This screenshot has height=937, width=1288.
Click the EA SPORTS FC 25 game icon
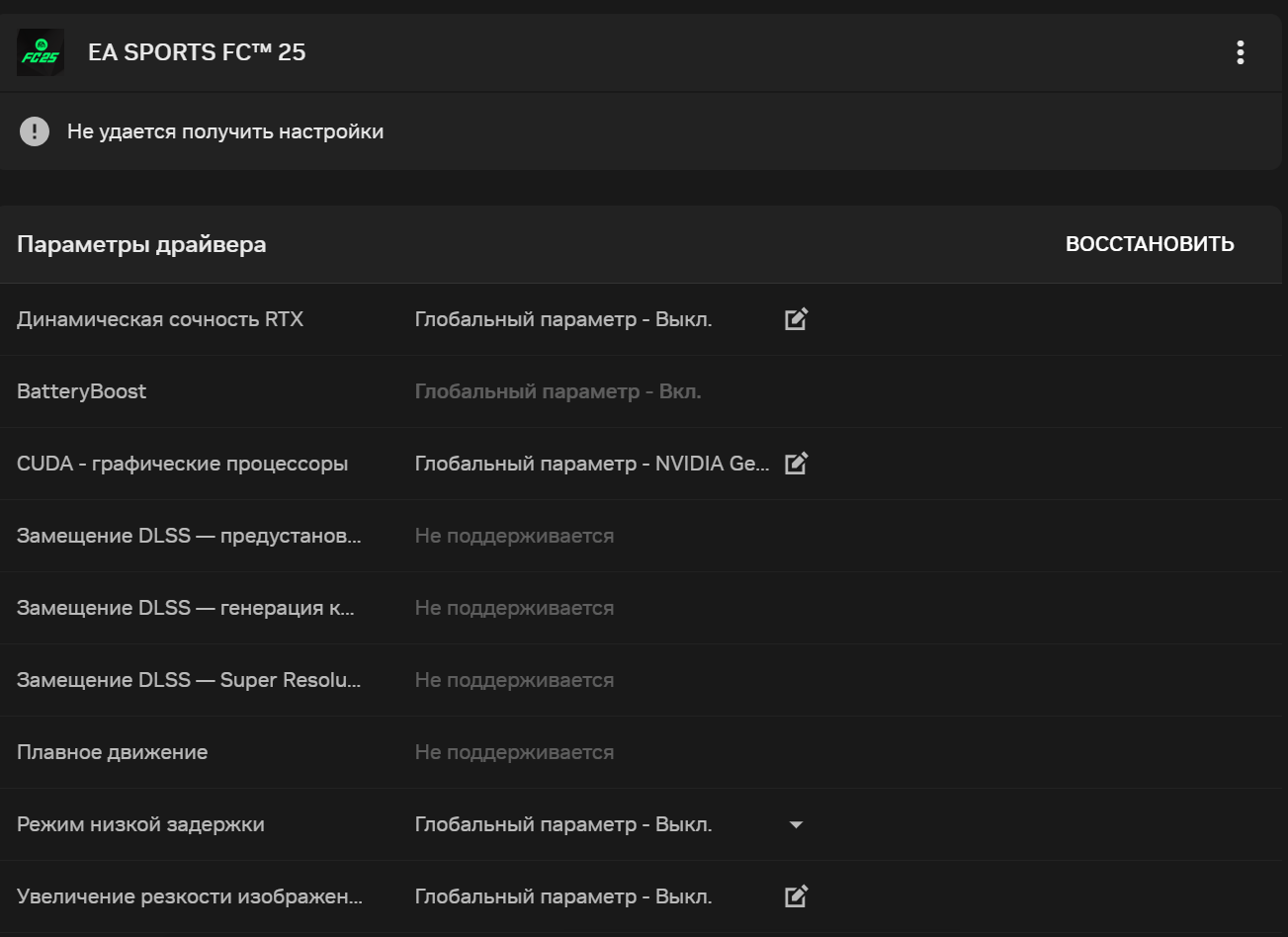(41, 52)
